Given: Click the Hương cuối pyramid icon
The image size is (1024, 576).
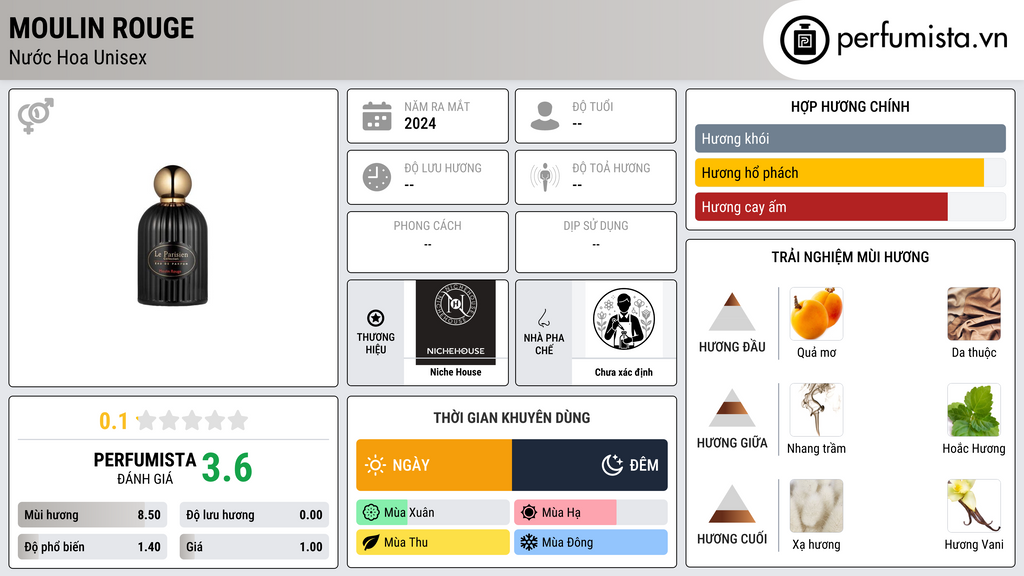Looking at the screenshot, I should 732,504.
